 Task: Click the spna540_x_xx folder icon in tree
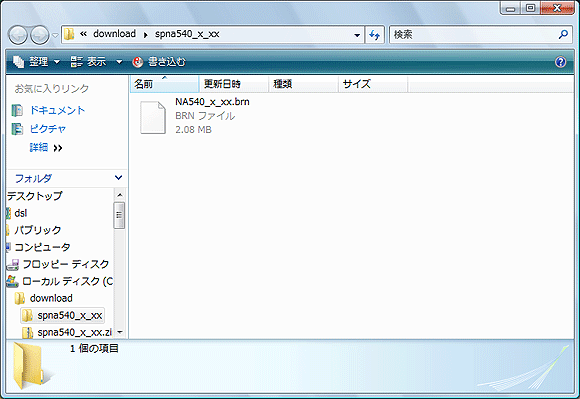[x=27, y=316]
